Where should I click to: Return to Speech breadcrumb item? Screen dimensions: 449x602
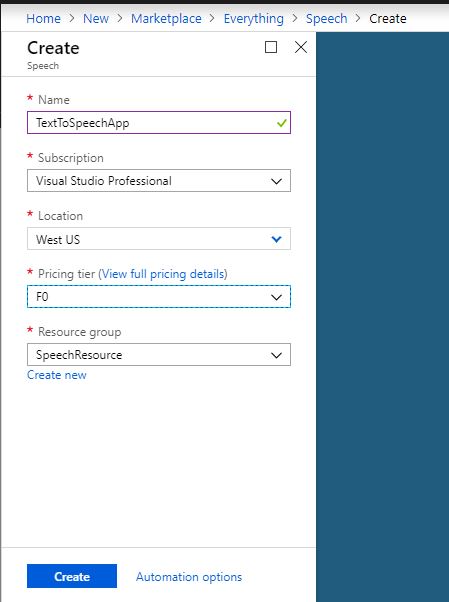(x=326, y=18)
